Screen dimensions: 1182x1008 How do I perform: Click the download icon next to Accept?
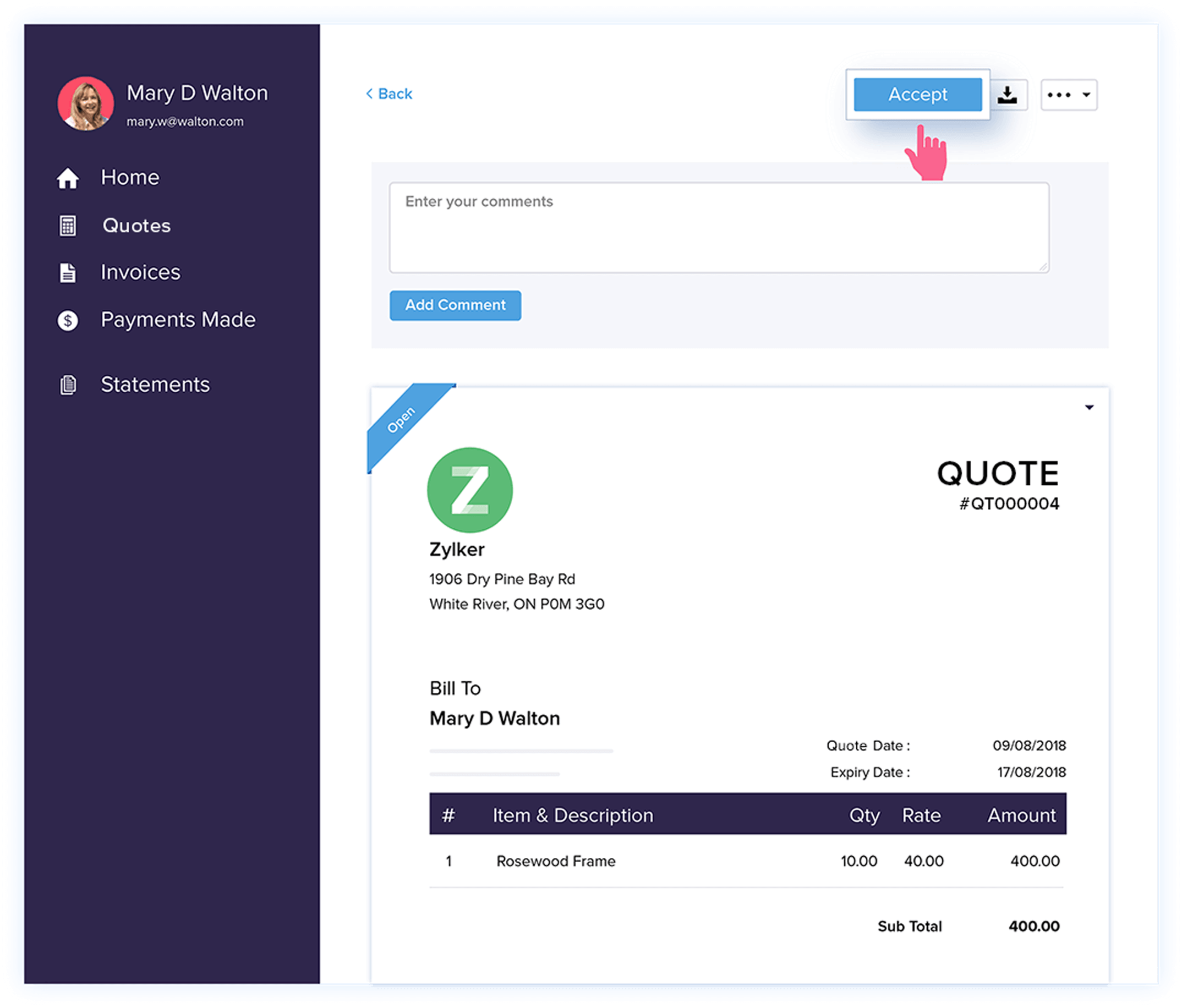click(x=1009, y=95)
